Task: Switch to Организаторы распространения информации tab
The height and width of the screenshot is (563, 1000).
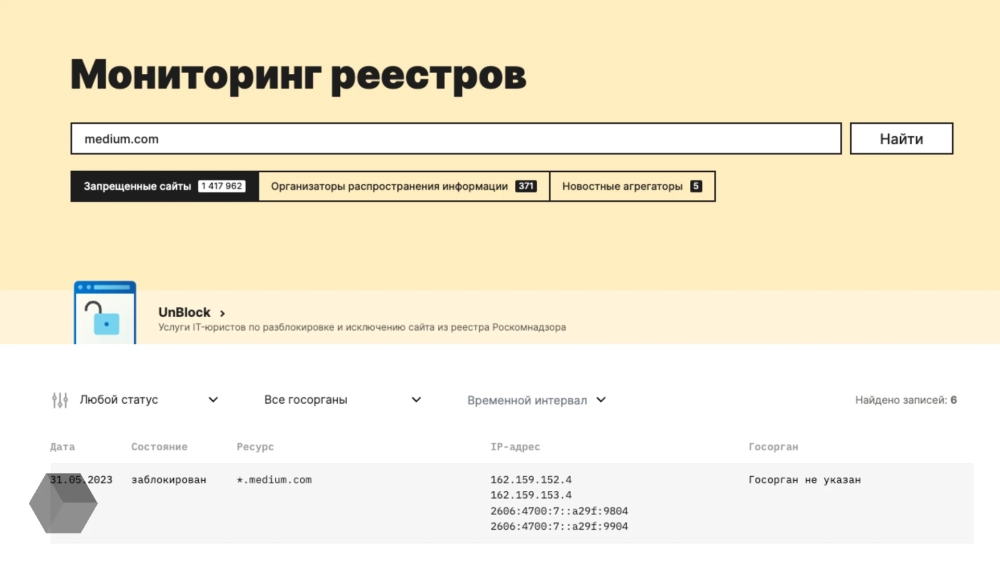Action: [x=403, y=186]
